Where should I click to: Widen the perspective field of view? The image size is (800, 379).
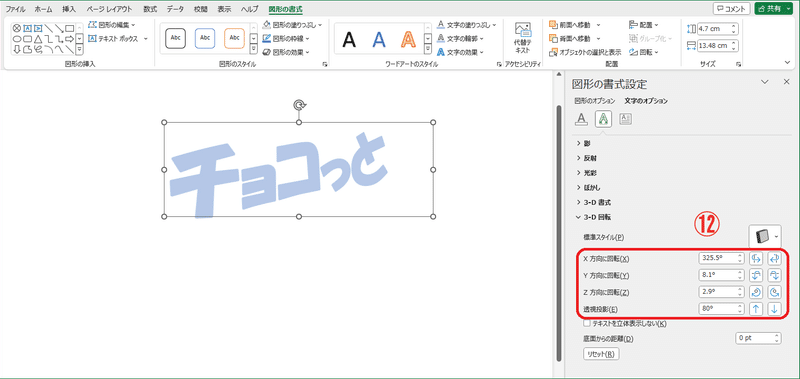pos(774,309)
